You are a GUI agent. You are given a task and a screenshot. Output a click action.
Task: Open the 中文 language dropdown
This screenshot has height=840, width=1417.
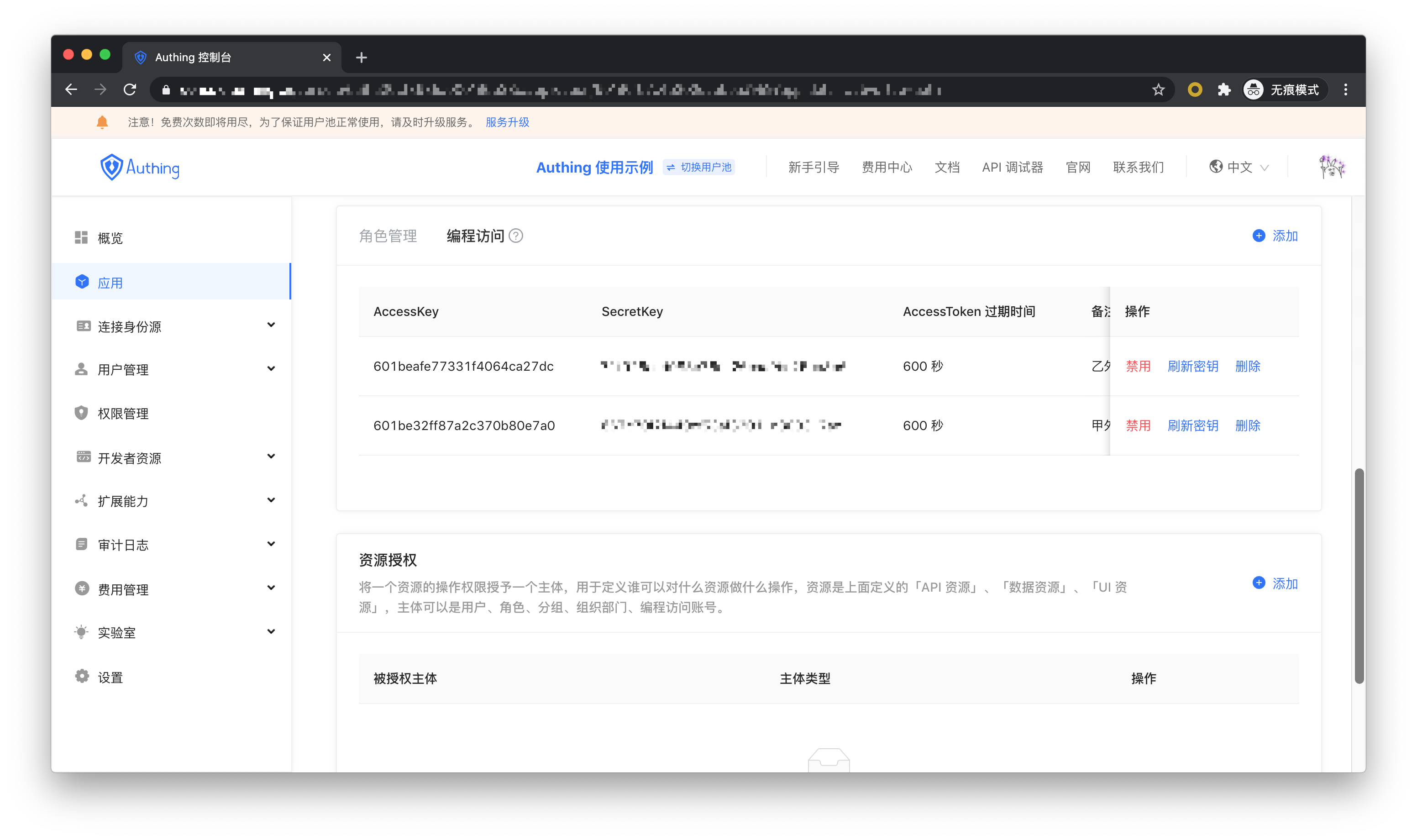pos(1239,167)
